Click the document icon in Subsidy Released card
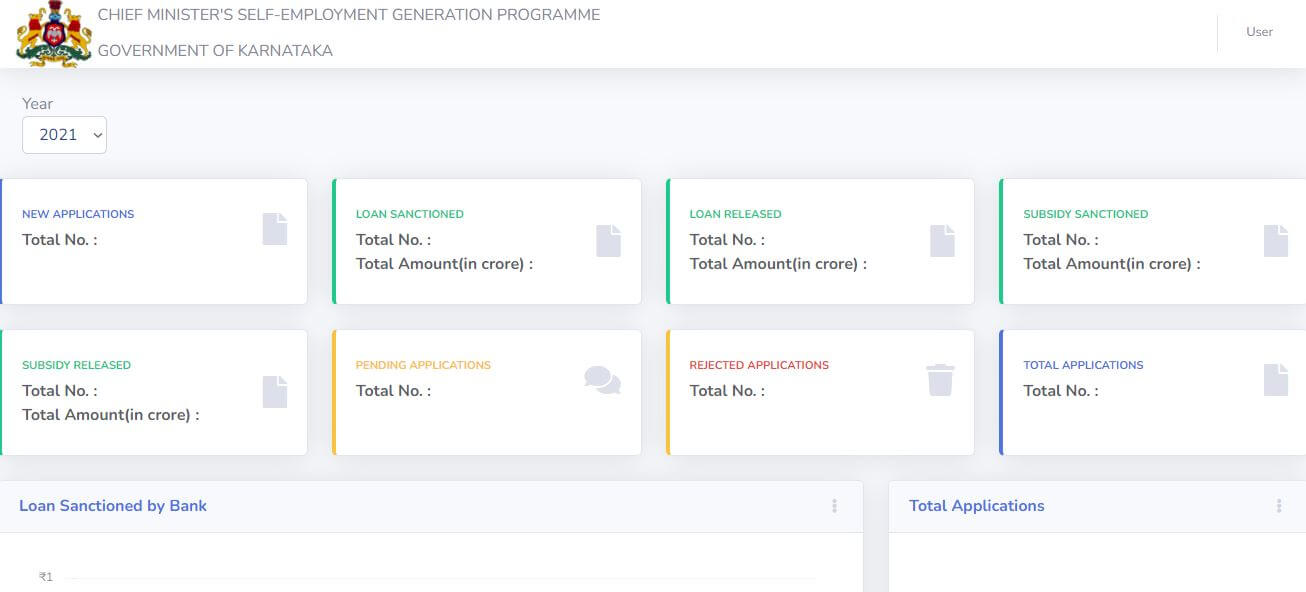The height and width of the screenshot is (592, 1306). coord(275,391)
